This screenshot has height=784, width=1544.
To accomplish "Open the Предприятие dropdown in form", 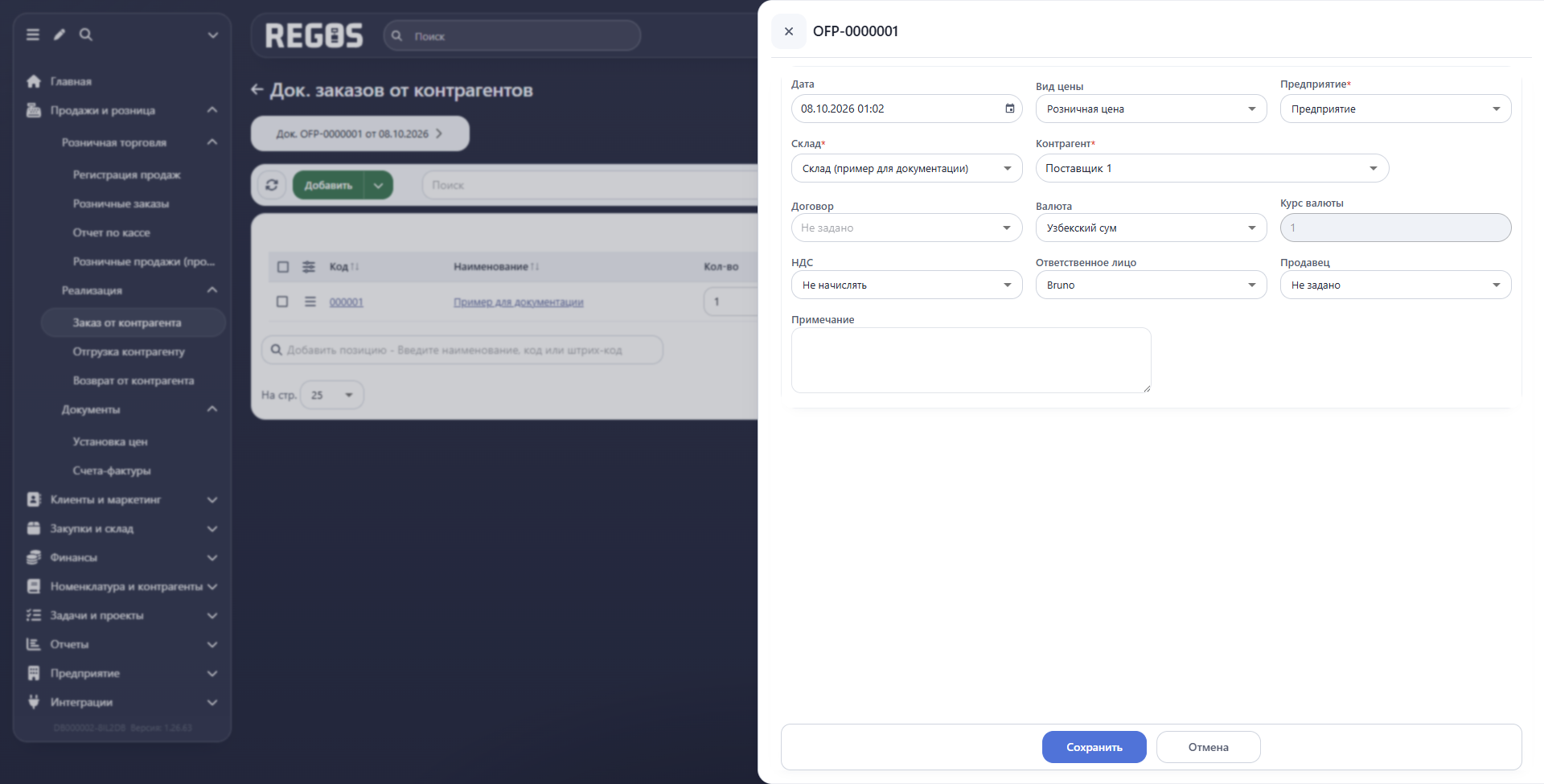I will [1395, 109].
